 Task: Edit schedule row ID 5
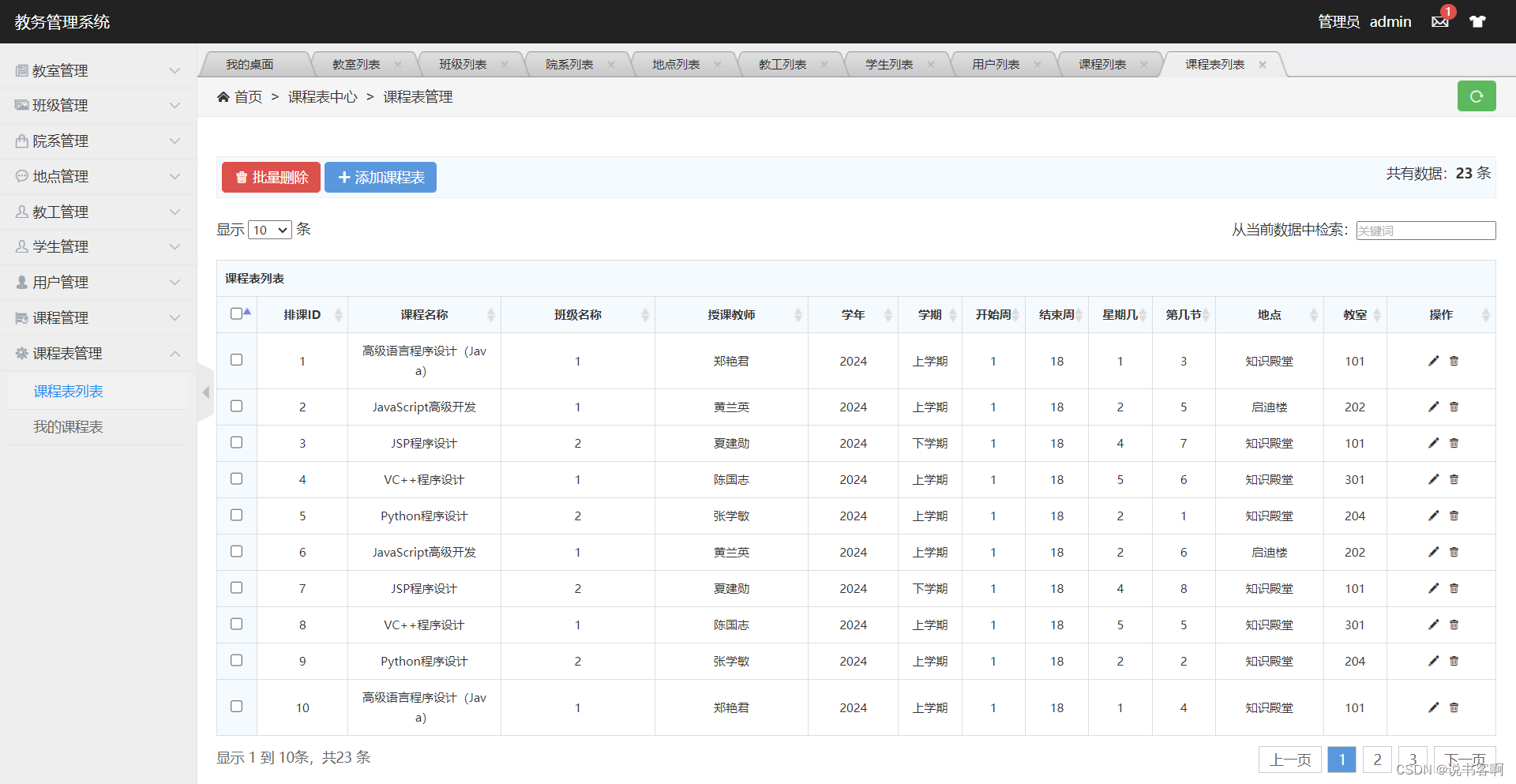[1434, 516]
